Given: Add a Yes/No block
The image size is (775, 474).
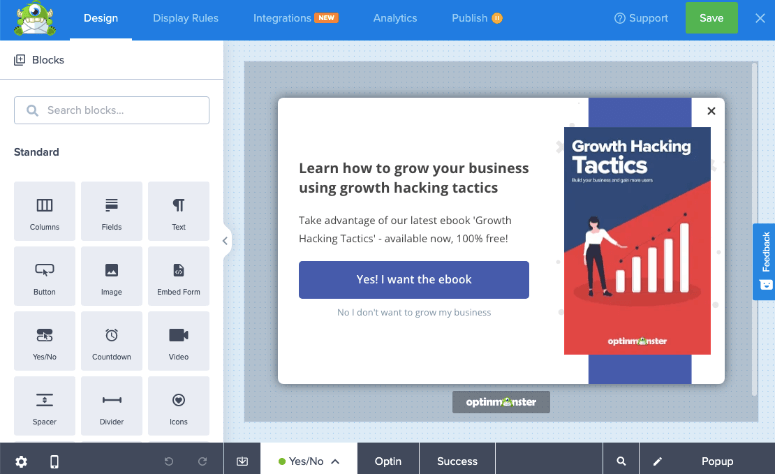Looking at the screenshot, I should coord(44,341).
